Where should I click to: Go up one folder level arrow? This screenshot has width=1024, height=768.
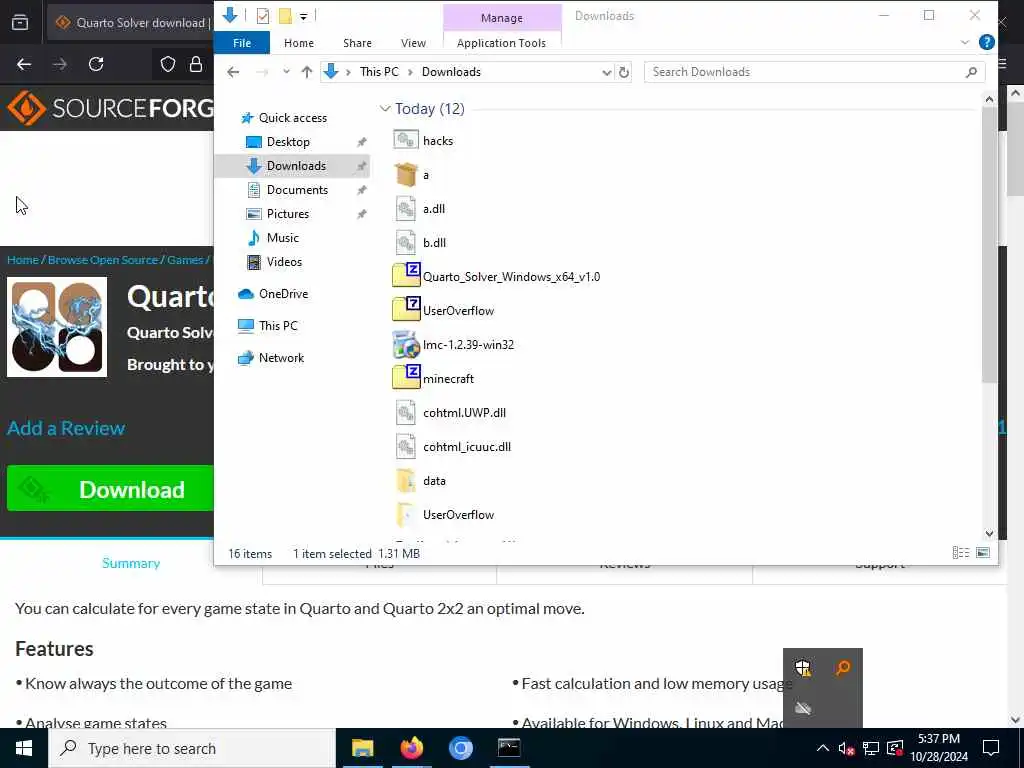click(306, 72)
